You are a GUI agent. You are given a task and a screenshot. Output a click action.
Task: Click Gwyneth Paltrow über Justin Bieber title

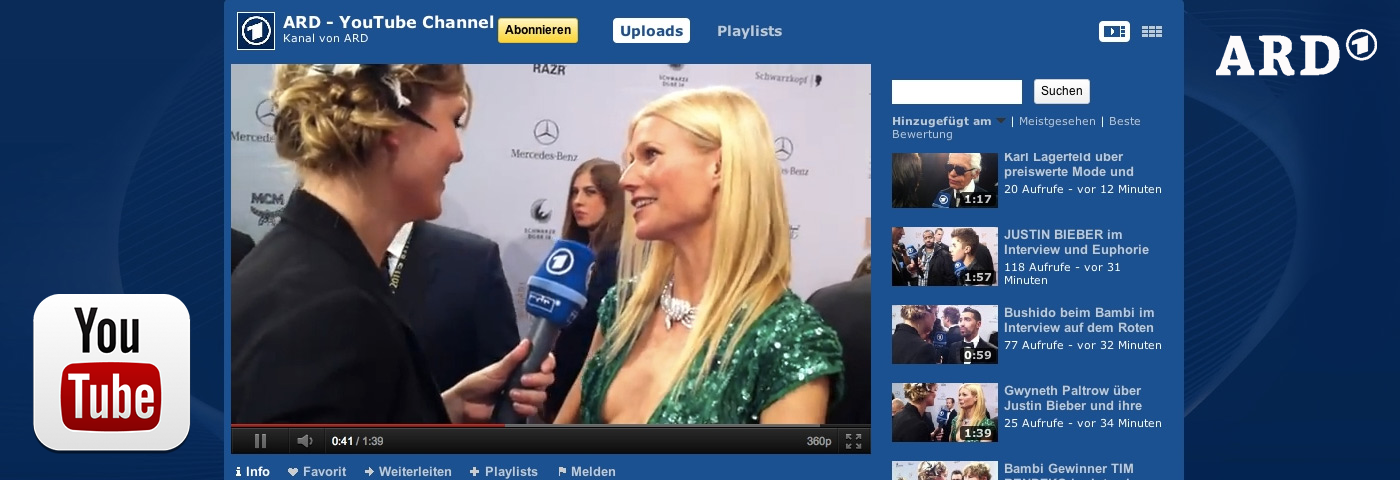click(x=1073, y=398)
